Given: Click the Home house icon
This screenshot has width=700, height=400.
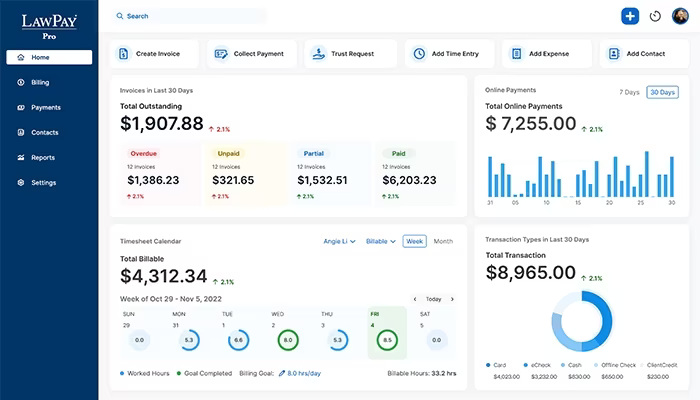Looking at the screenshot, I should (21, 57).
